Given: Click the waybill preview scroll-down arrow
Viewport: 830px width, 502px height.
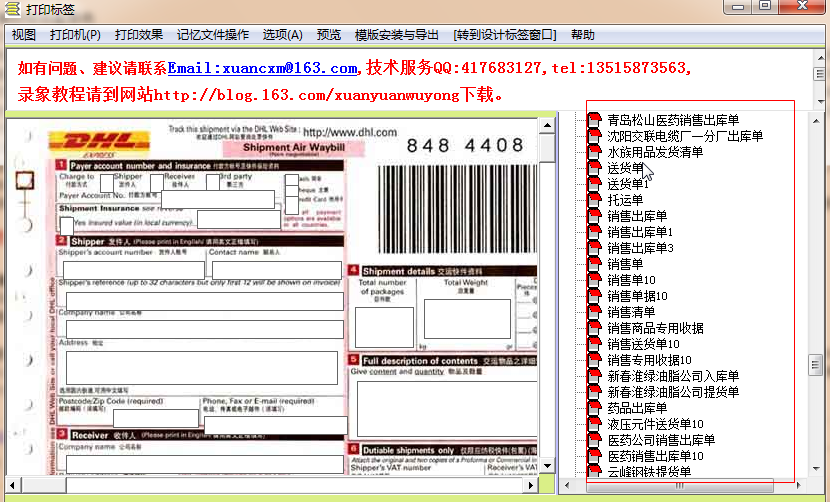Looking at the screenshot, I should point(547,466).
